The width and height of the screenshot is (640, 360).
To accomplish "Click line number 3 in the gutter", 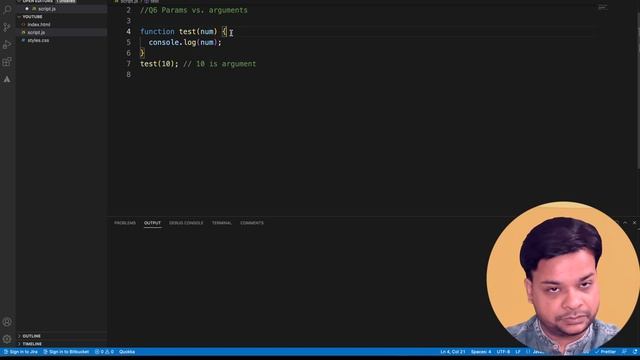I will [129, 21].
